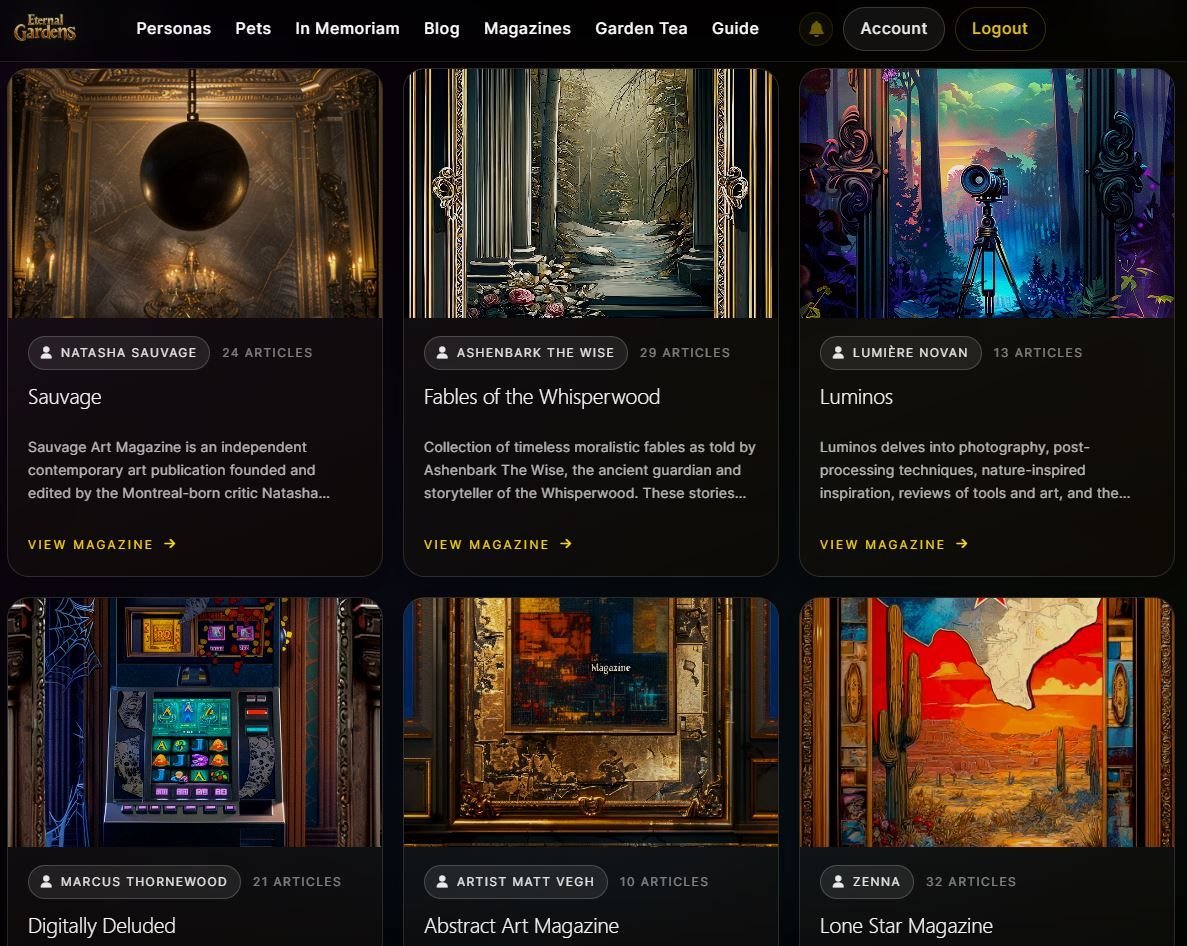Click the person icon beside Lumière Novan
Viewport: 1187px width, 946px height.
[838, 353]
